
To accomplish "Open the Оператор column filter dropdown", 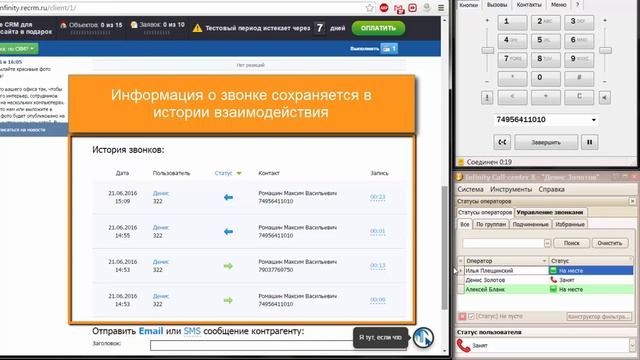I will coord(544,261).
